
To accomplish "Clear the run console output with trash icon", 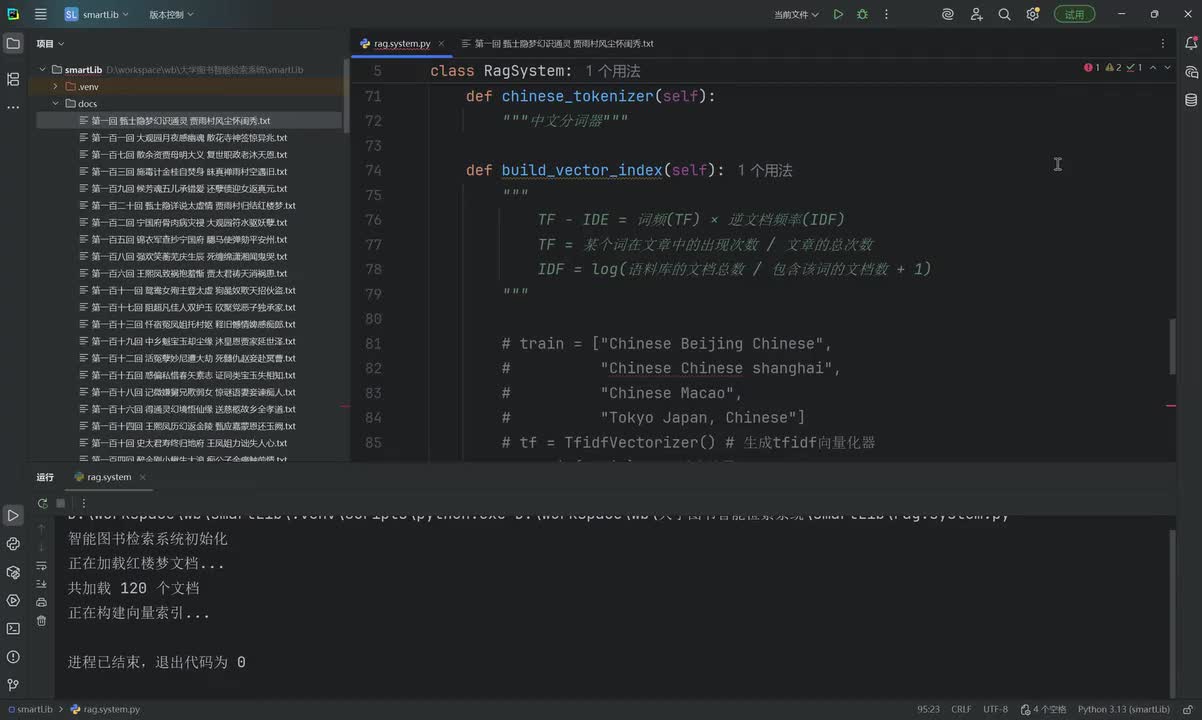I will point(41,621).
